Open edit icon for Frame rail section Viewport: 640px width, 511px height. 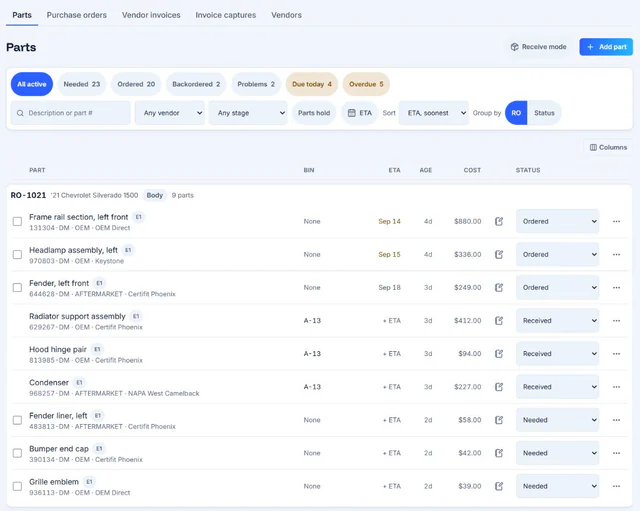click(499, 221)
